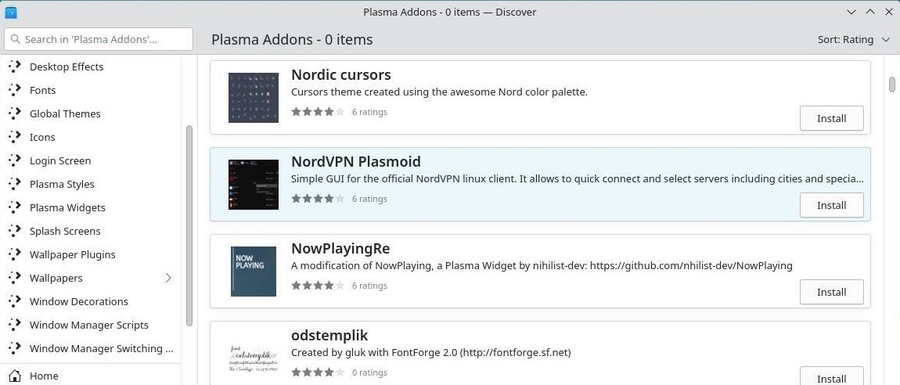Click the 'Plasma Addons - 0 items' heading
Image resolution: width=900 pixels, height=385 pixels.
pos(292,40)
